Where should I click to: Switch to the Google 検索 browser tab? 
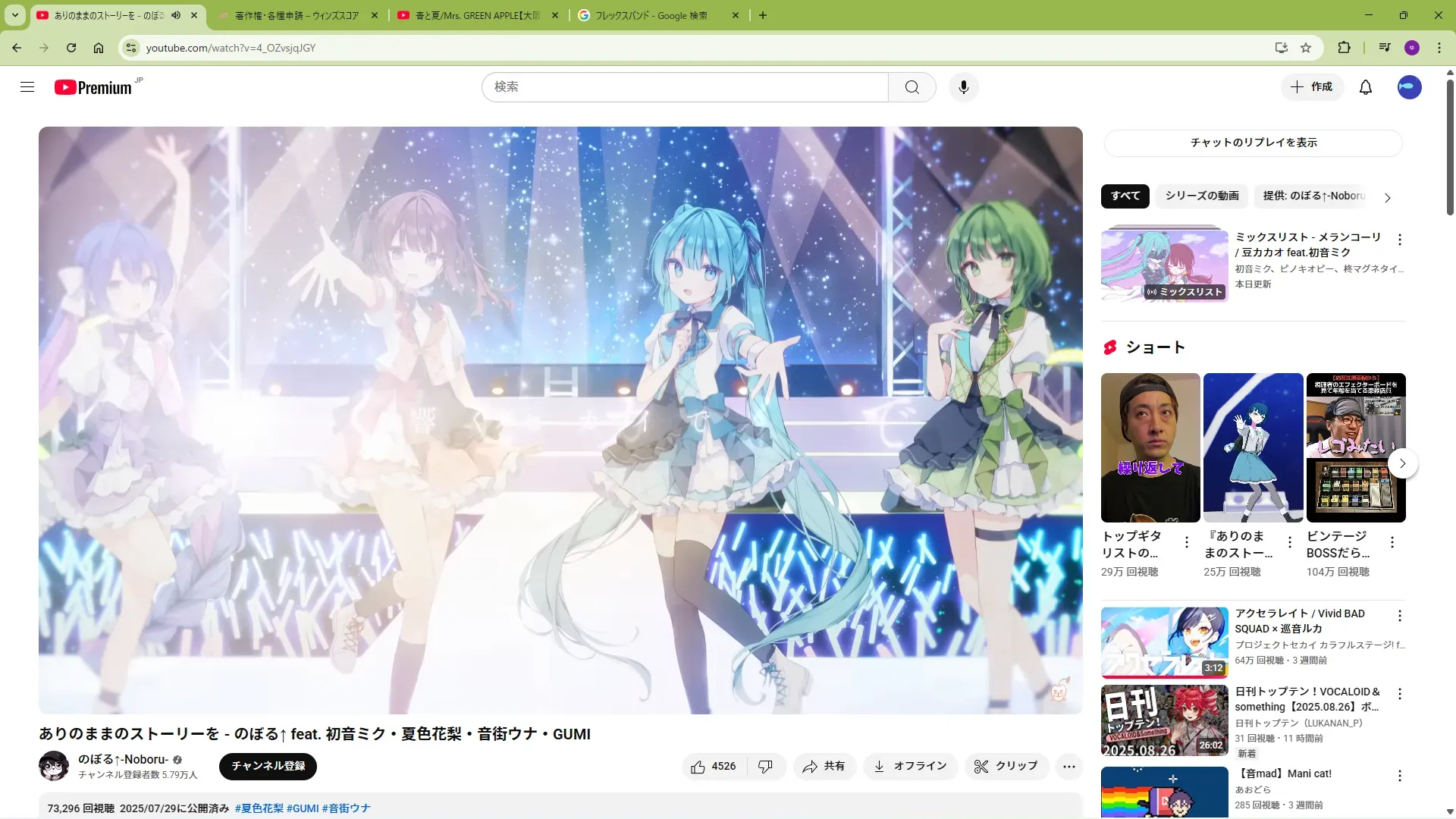pyautogui.click(x=652, y=15)
